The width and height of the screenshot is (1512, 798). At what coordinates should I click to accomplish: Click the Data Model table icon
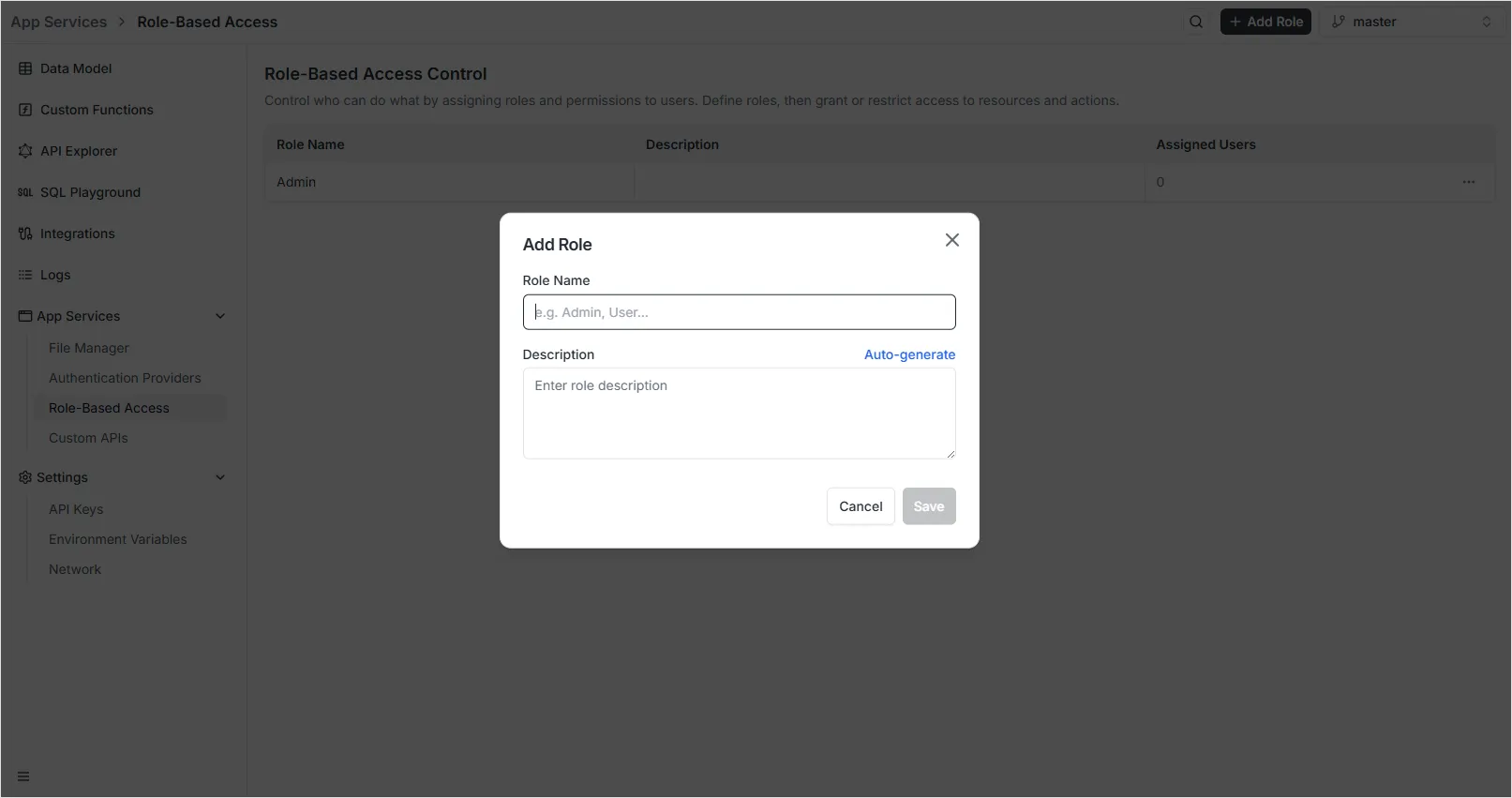(25, 68)
